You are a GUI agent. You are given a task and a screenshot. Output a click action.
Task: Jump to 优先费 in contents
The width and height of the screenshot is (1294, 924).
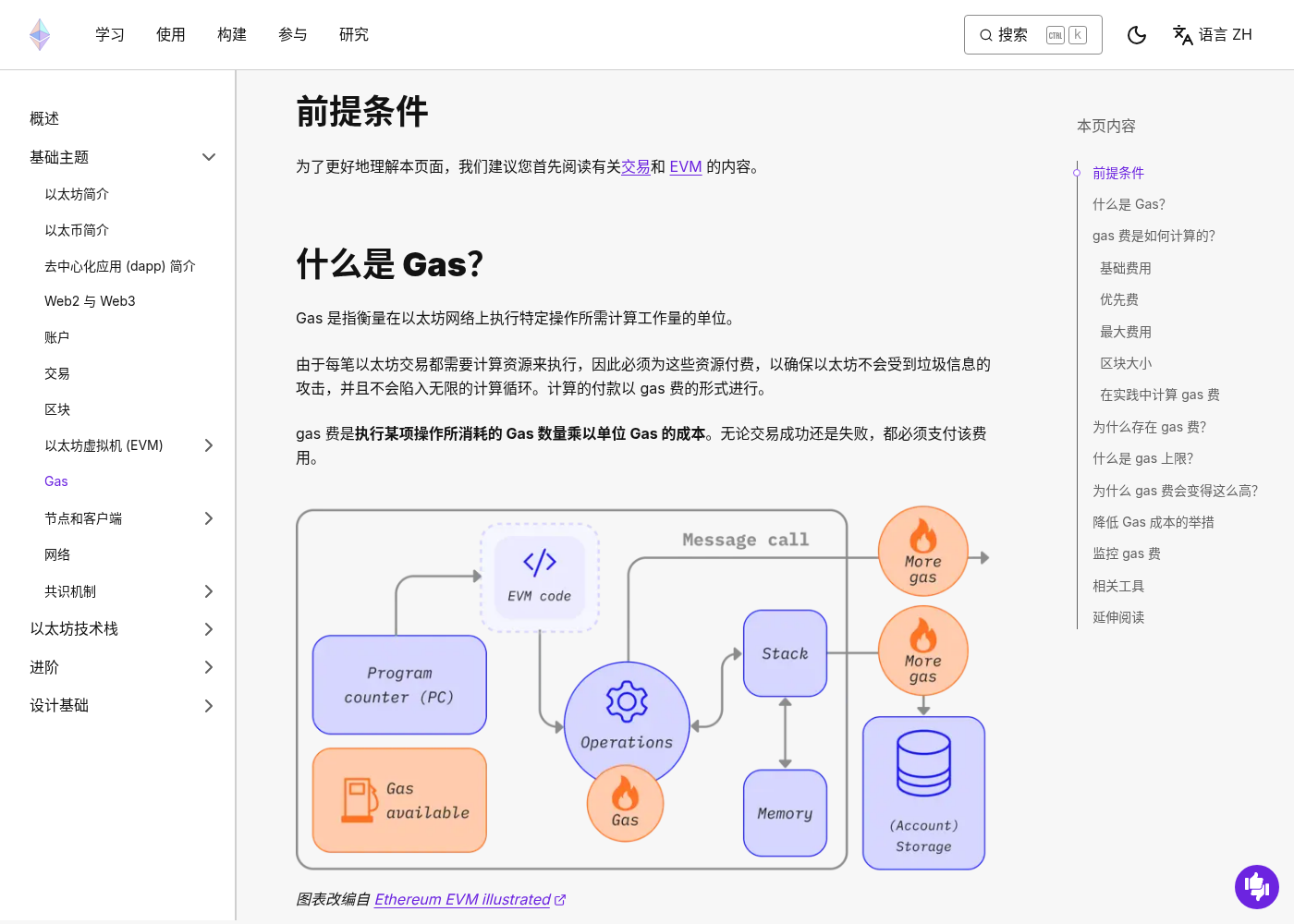click(1119, 299)
